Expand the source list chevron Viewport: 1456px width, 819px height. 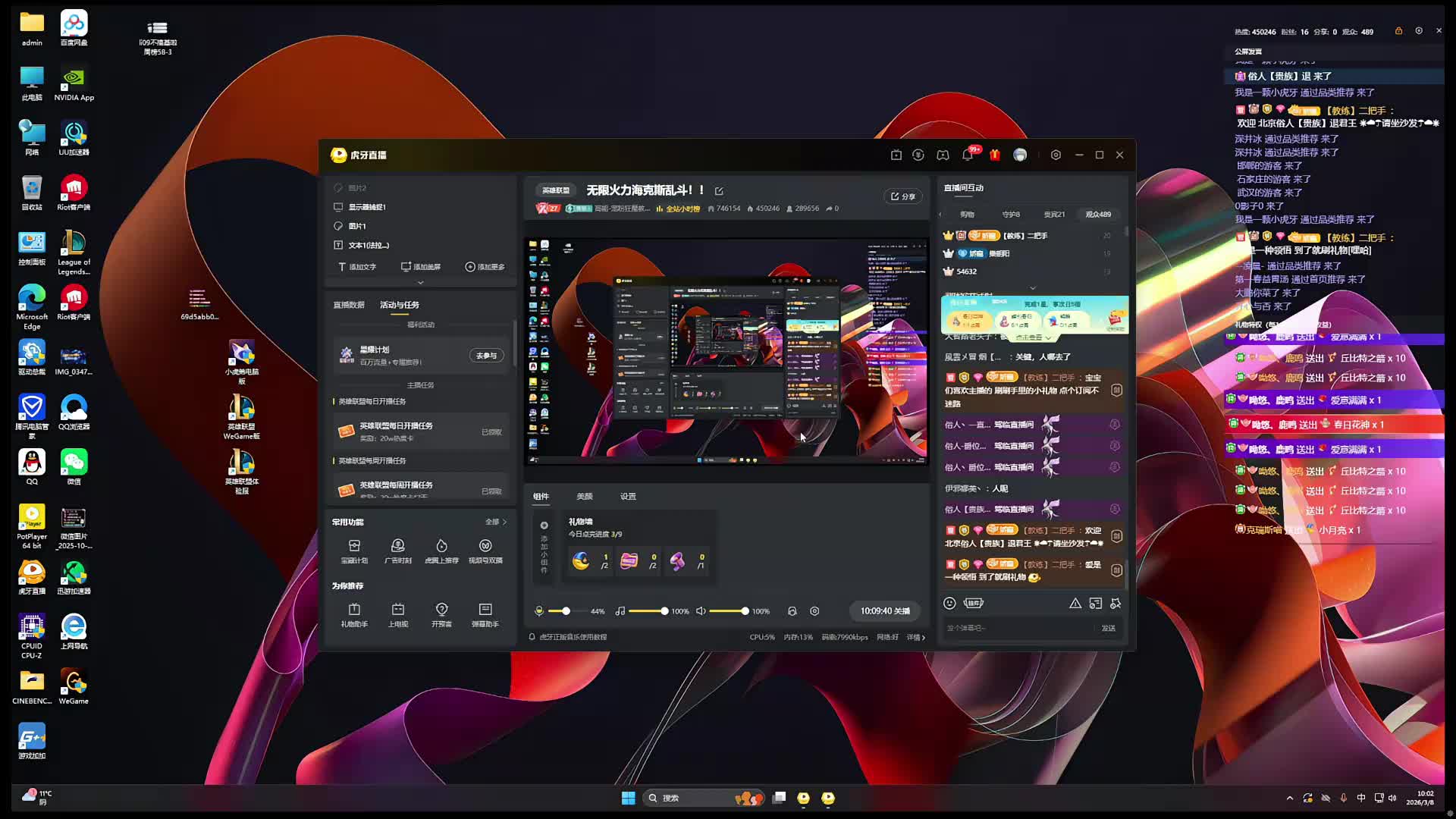[421, 282]
